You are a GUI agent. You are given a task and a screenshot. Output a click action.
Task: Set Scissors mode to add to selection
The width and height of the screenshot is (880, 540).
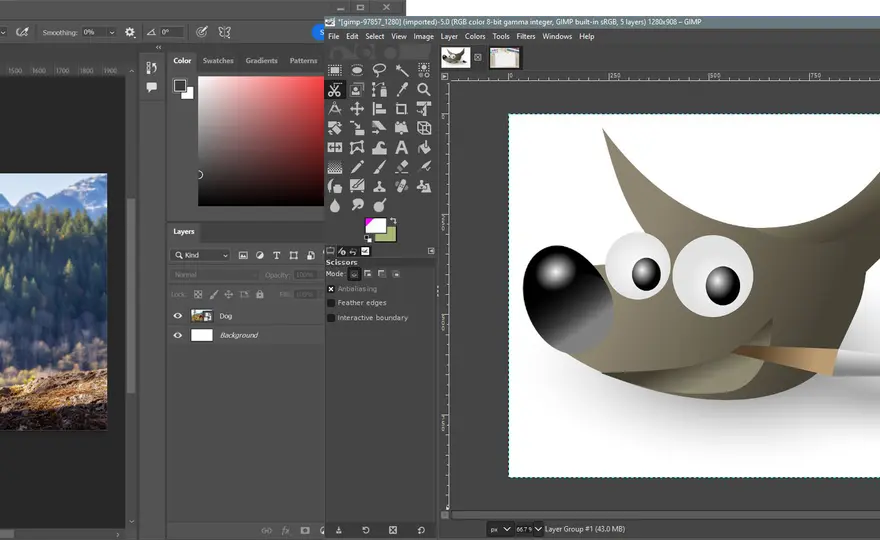coord(368,274)
